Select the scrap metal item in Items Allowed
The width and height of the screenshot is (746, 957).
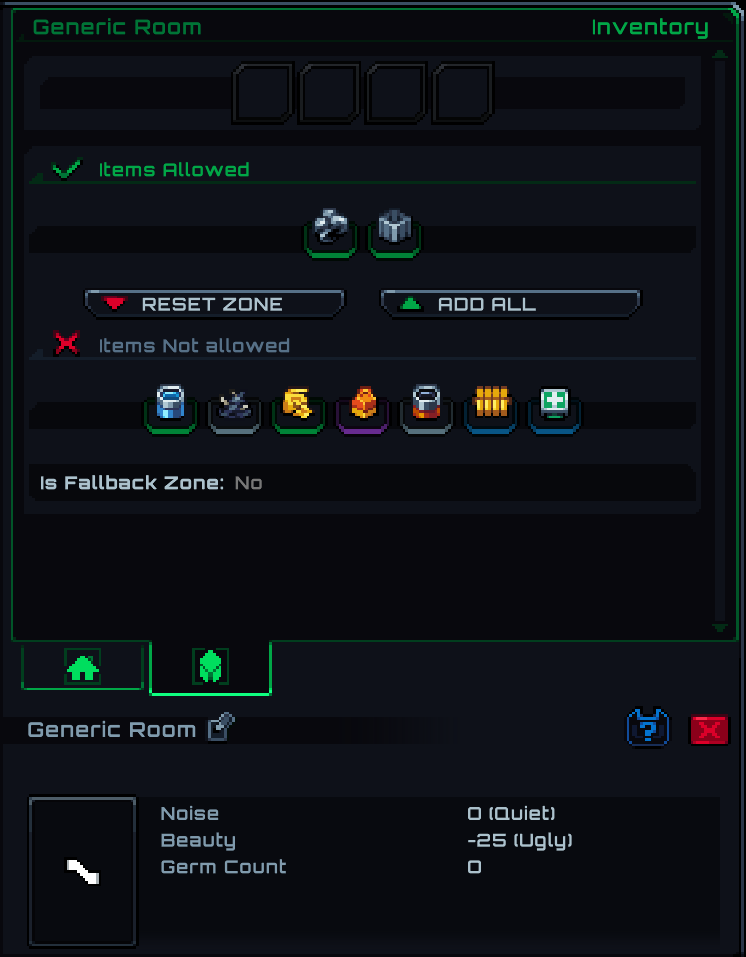coord(330,233)
